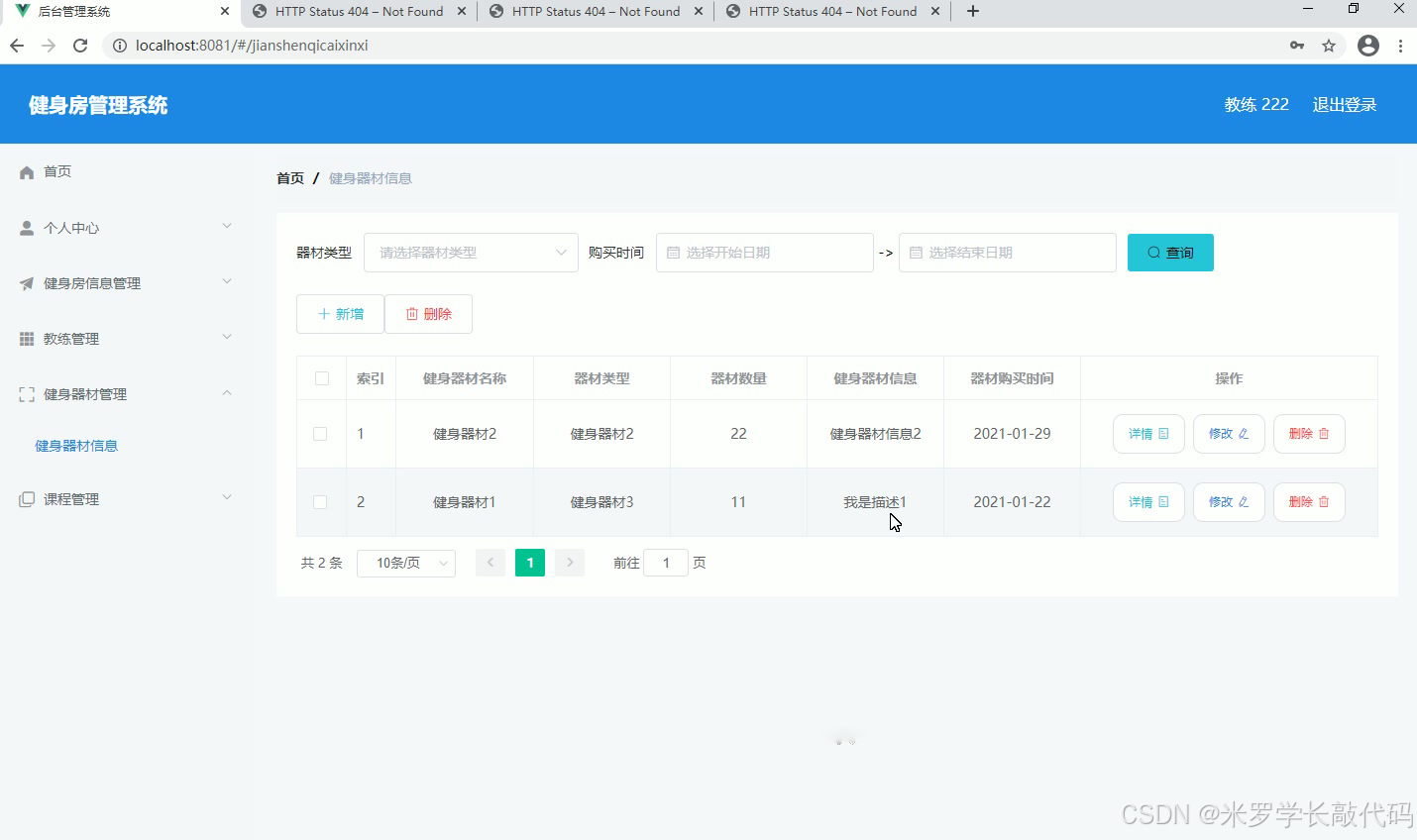1417x840 pixels.
Task: Close the first HTTP Status 404 tab
Action: (462, 12)
